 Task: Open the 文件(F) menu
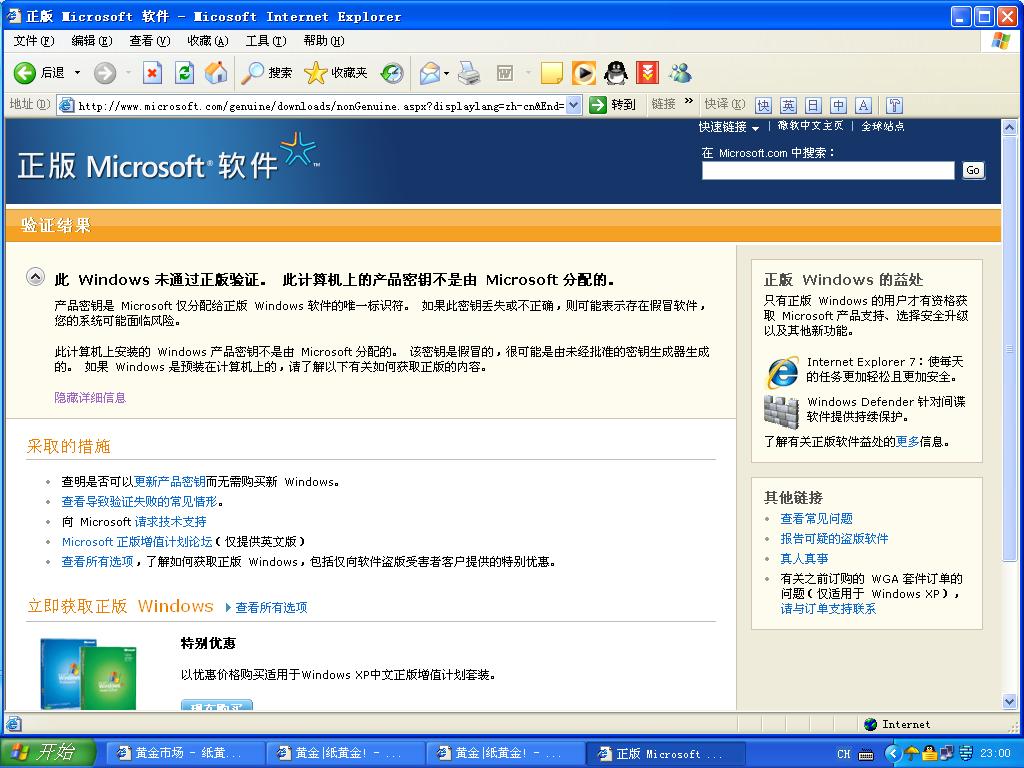34,40
